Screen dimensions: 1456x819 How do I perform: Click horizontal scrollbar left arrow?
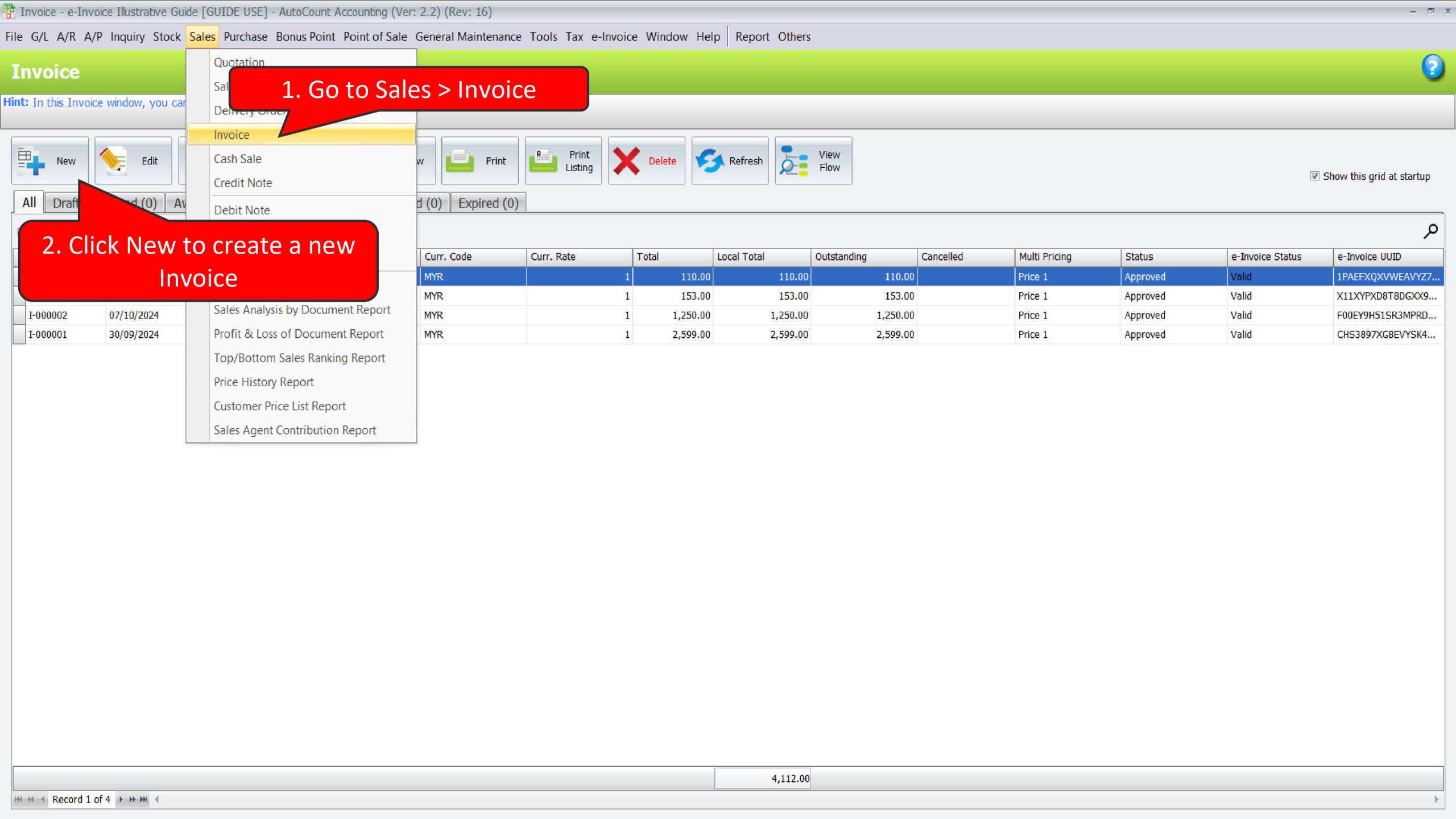pos(157,799)
